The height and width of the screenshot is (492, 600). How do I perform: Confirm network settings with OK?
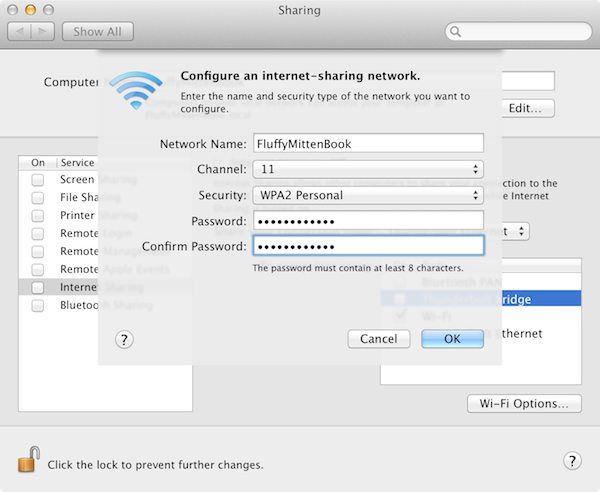pyautogui.click(x=452, y=339)
